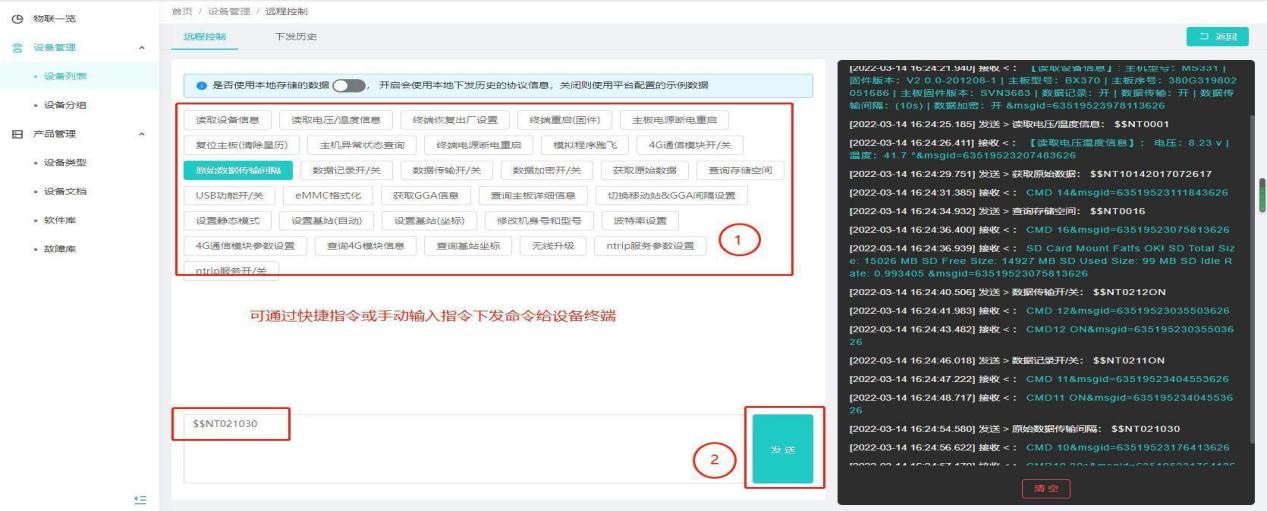Collapse the 设备管理 menu chevron

141,47
